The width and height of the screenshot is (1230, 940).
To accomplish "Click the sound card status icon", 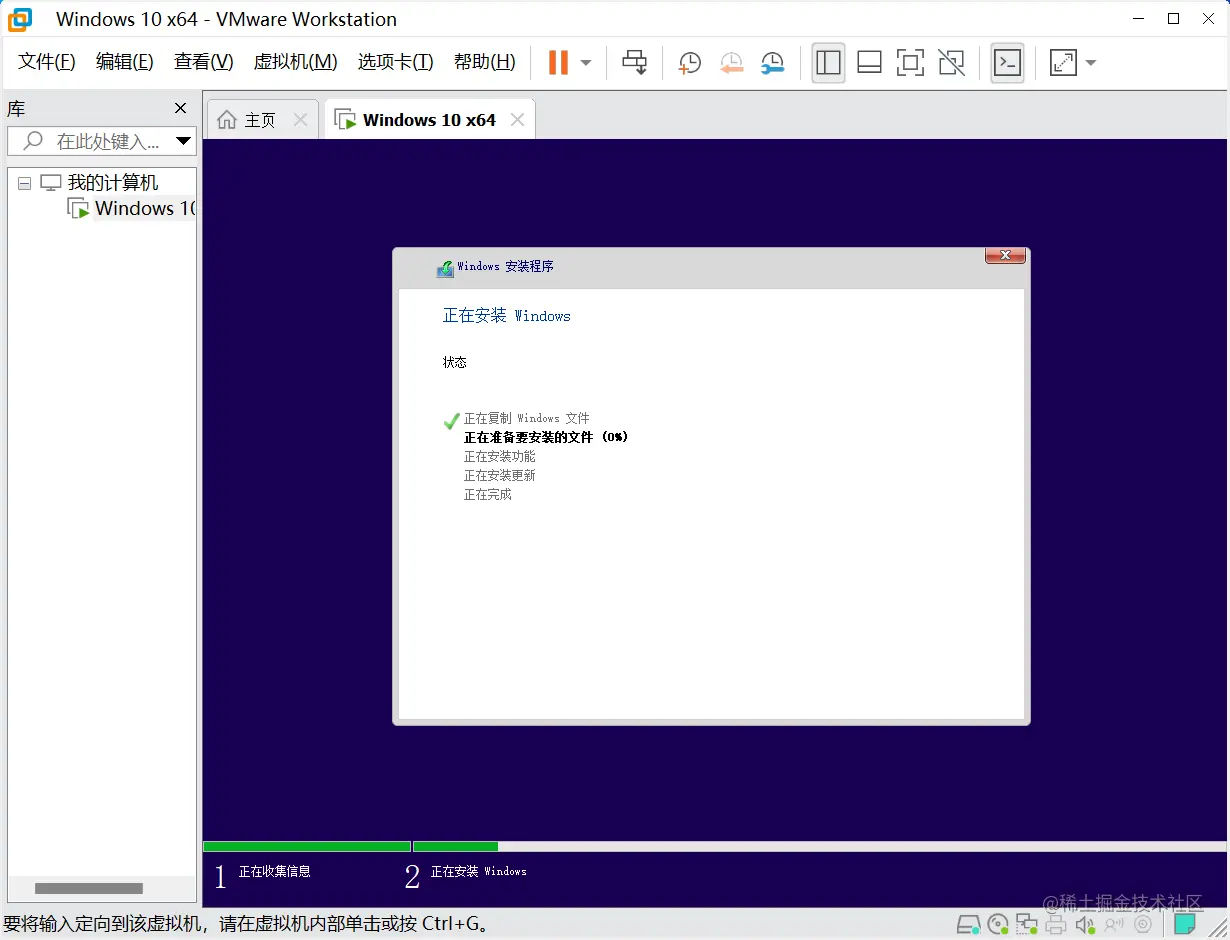I will (1085, 925).
